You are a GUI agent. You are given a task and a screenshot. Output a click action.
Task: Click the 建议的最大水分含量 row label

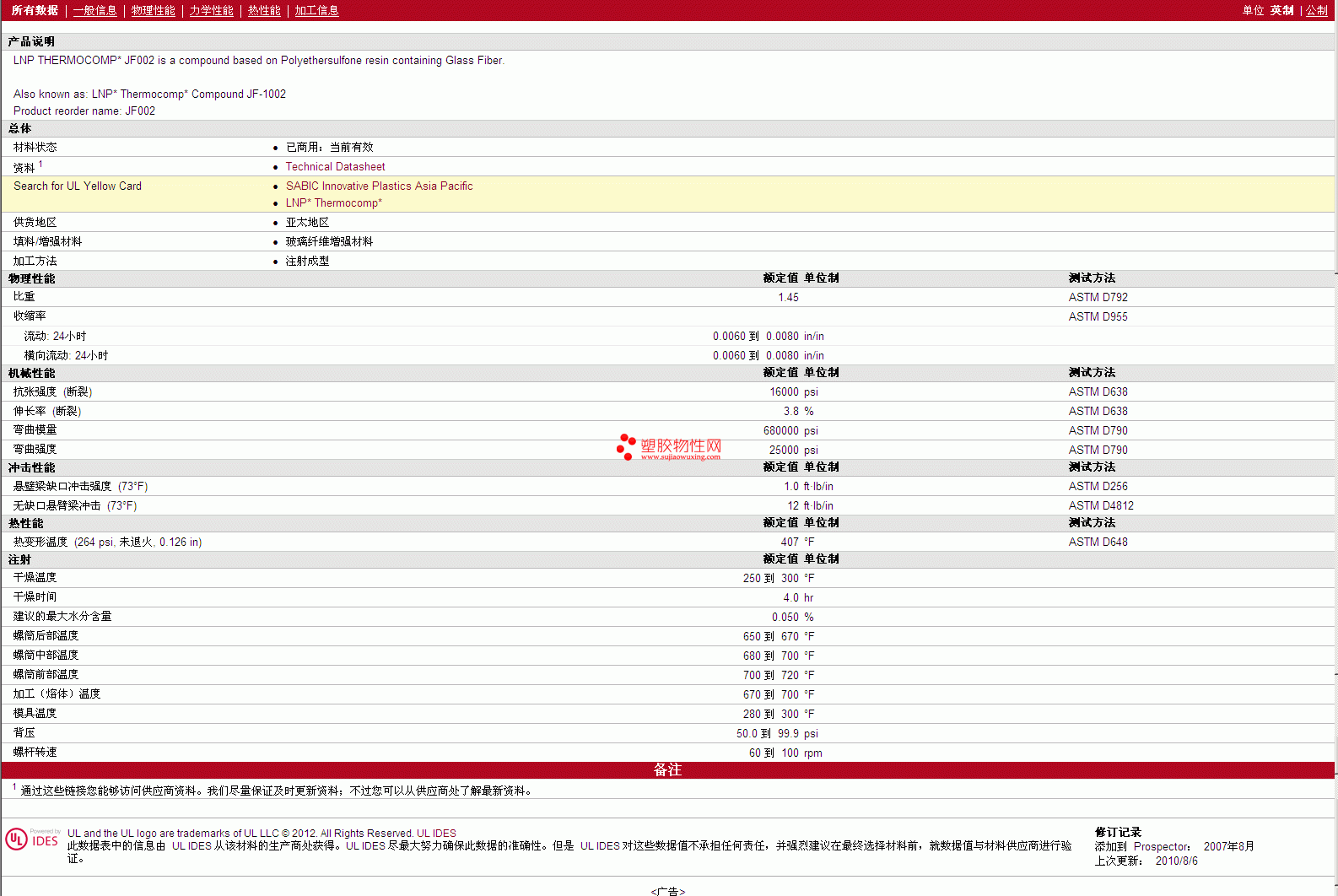pyautogui.click(x=62, y=616)
